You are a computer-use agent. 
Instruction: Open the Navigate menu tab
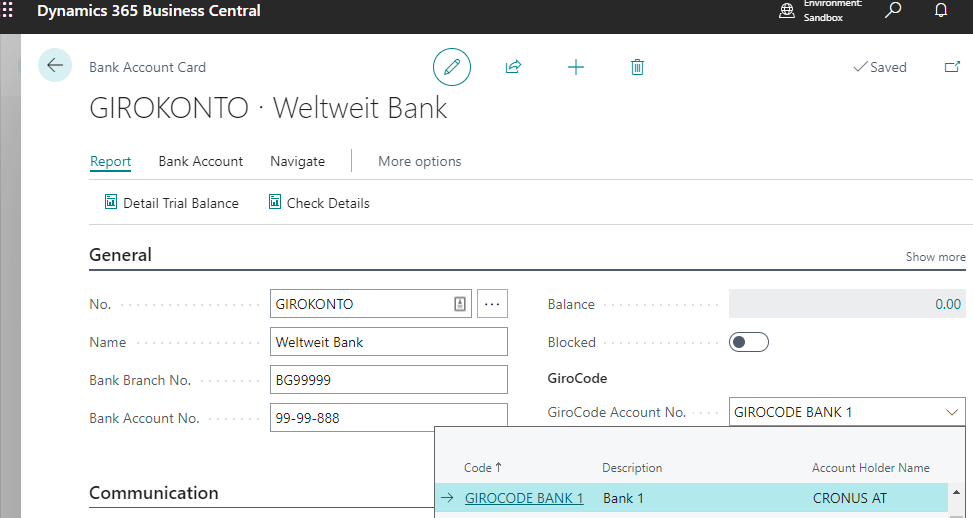(x=297, y=161)
